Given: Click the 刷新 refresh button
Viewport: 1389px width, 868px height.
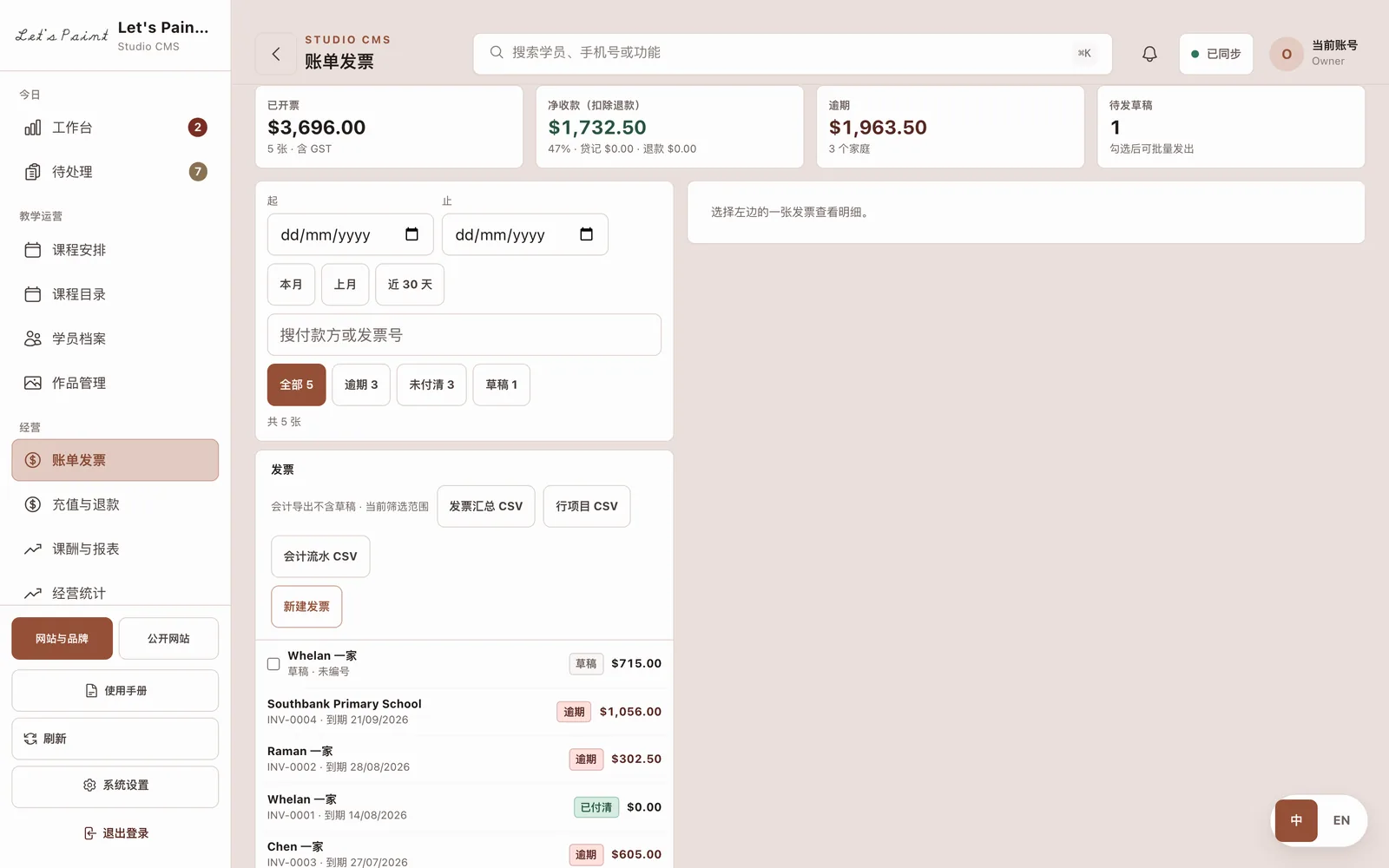Looking at the screenshot, I should tap(115, 739).
